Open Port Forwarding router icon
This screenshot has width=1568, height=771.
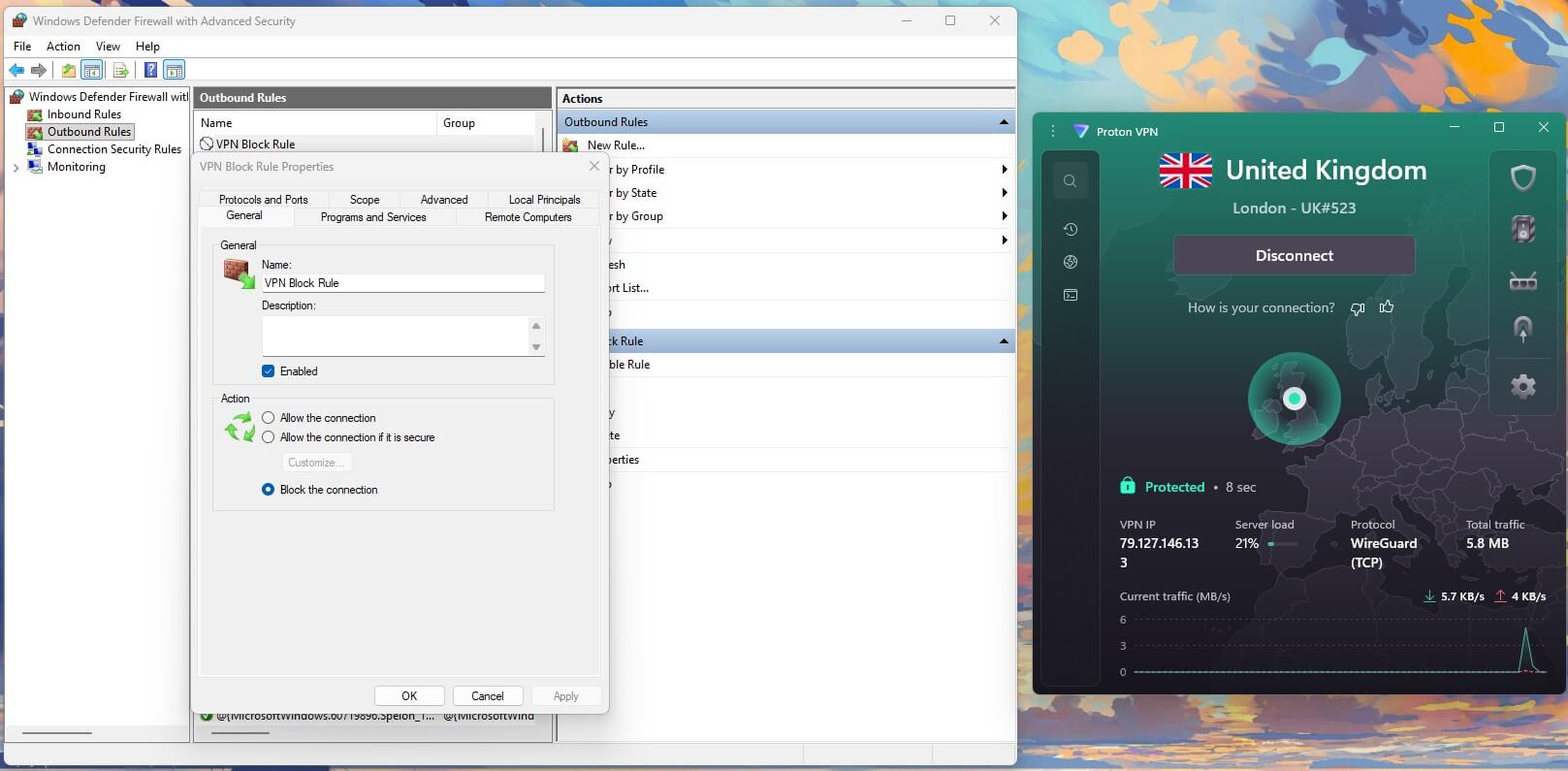(1522, 281)
